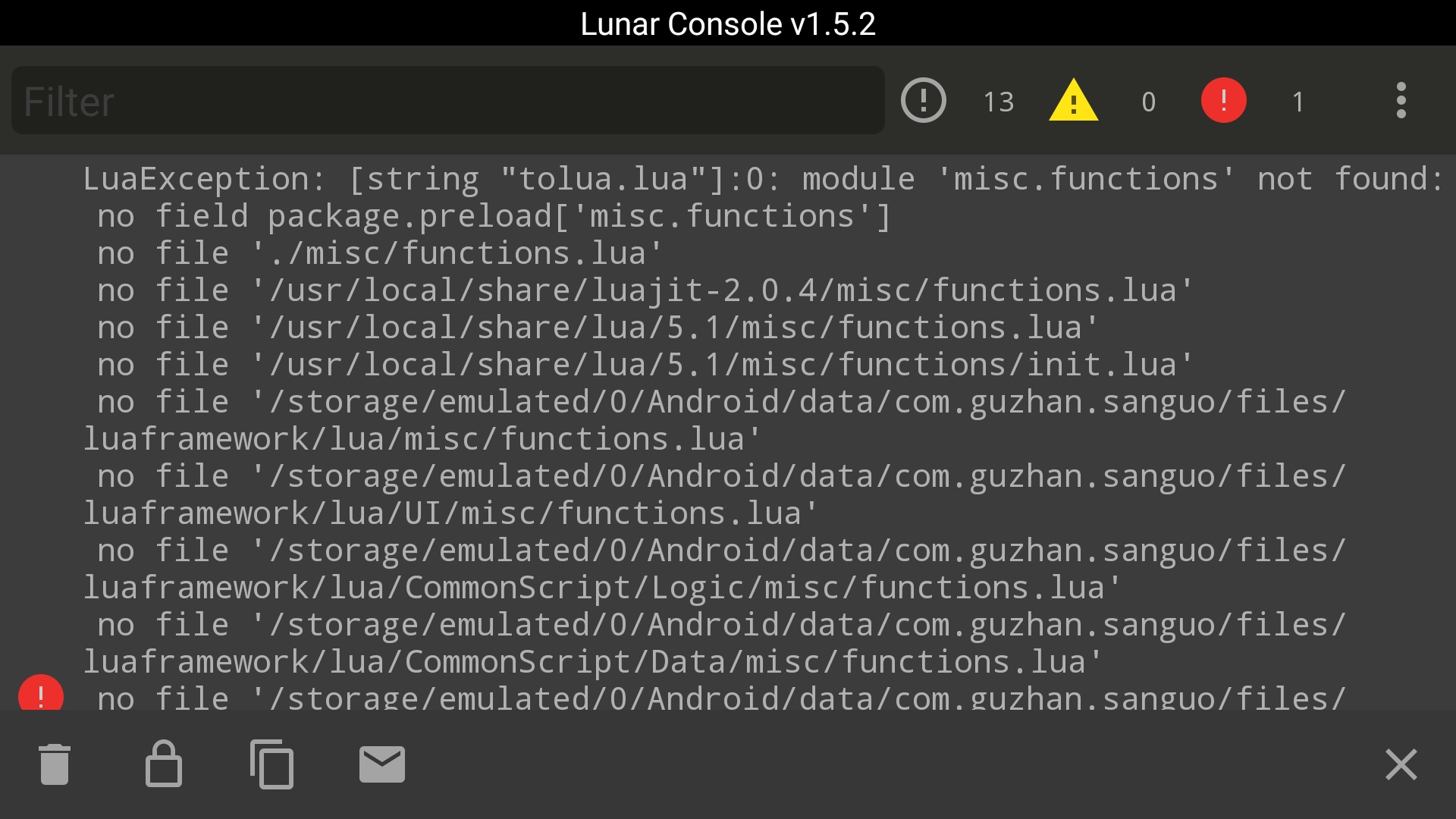The width and height of the screenshot is (1456, 819).
Task: Toggle the yellow warning log filter
Action: tap(1073, 100)
